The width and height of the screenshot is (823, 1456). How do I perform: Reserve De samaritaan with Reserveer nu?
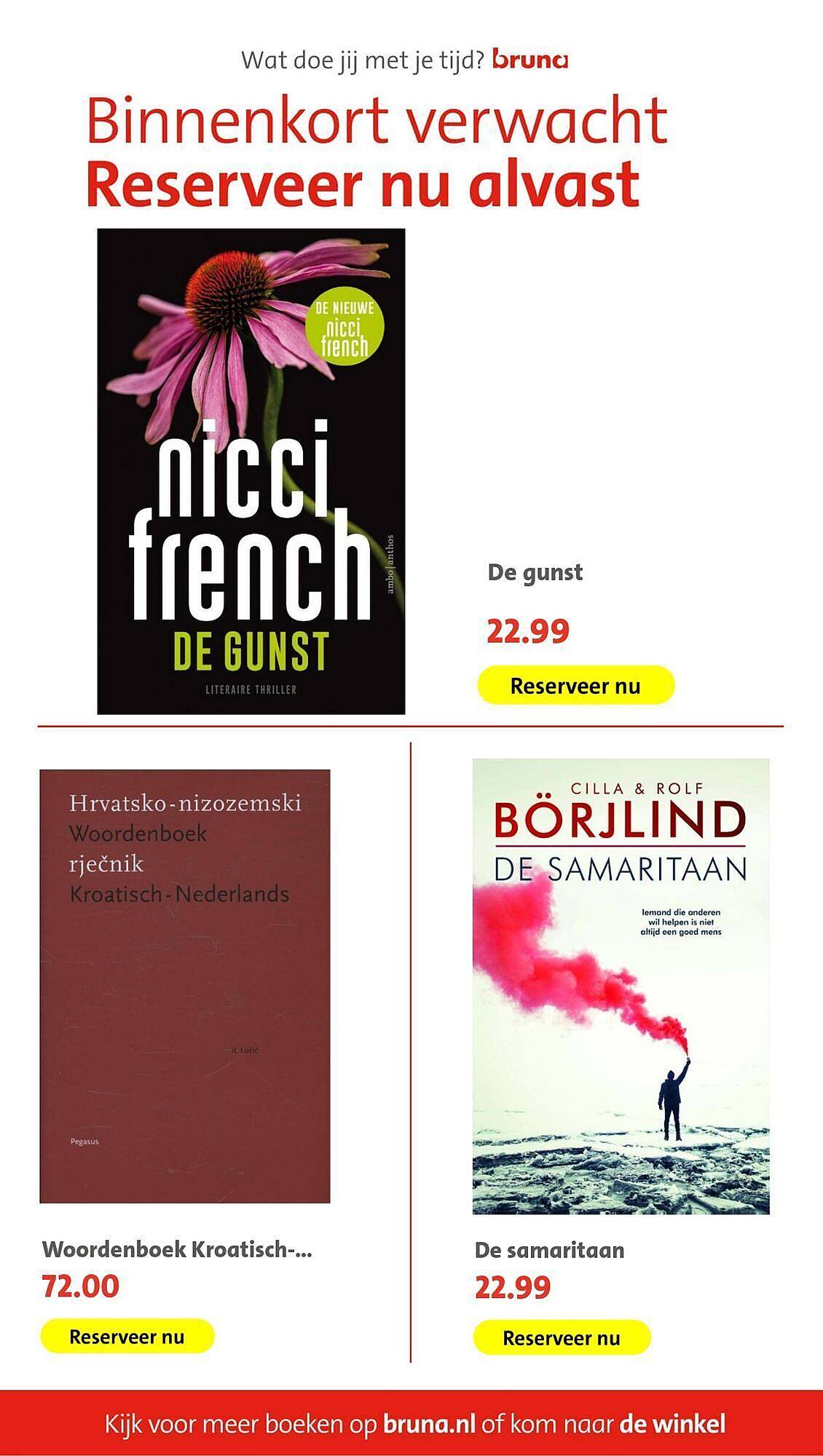click(562, 1338)
